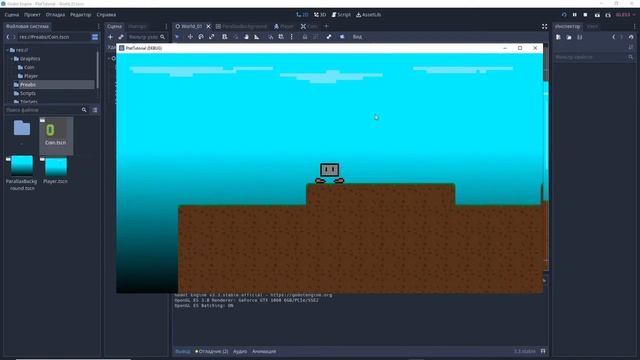Screen dimensions: 640x360
Task: Select the Файловая система dock tab
Action: tap(27, 26)
